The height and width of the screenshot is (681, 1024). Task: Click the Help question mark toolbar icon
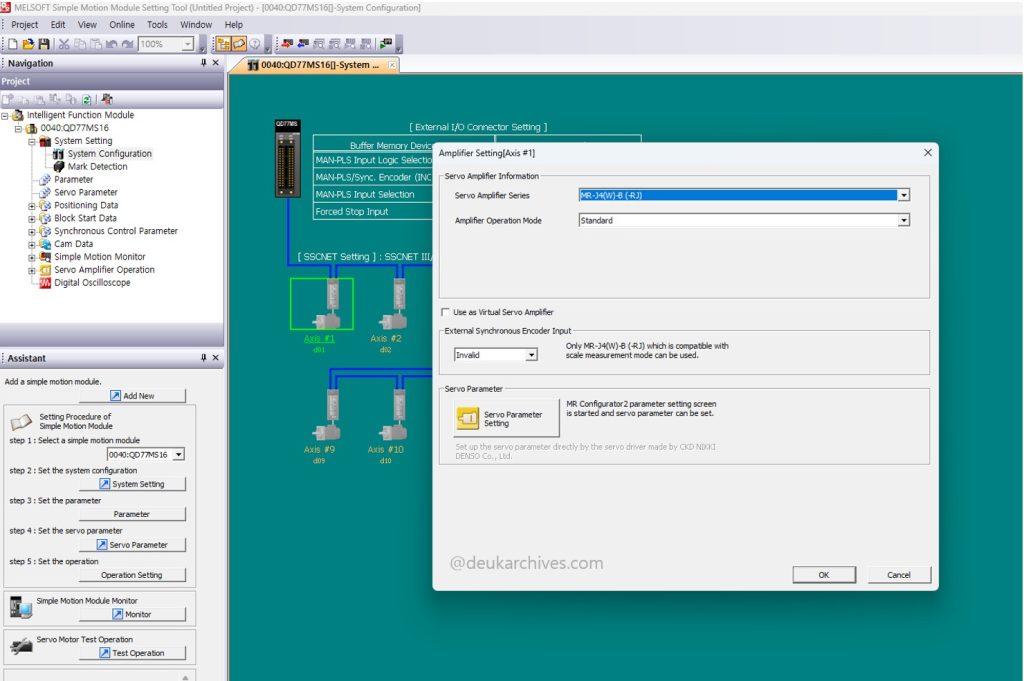pyautogui.click(x=255, y=44)
